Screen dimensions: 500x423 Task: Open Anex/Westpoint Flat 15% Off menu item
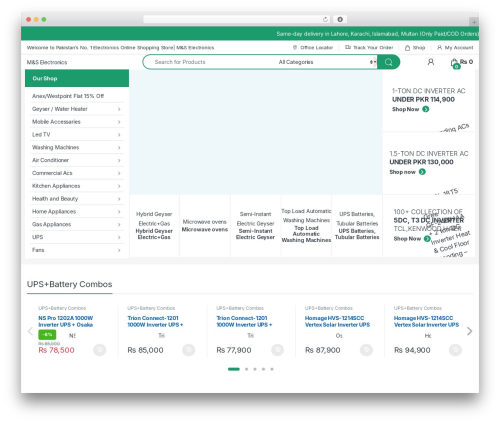click(68, 96)
